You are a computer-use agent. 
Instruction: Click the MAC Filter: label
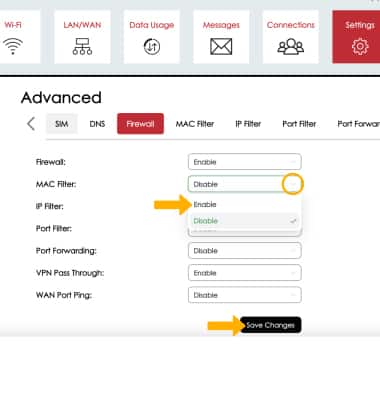click(56, 184)
